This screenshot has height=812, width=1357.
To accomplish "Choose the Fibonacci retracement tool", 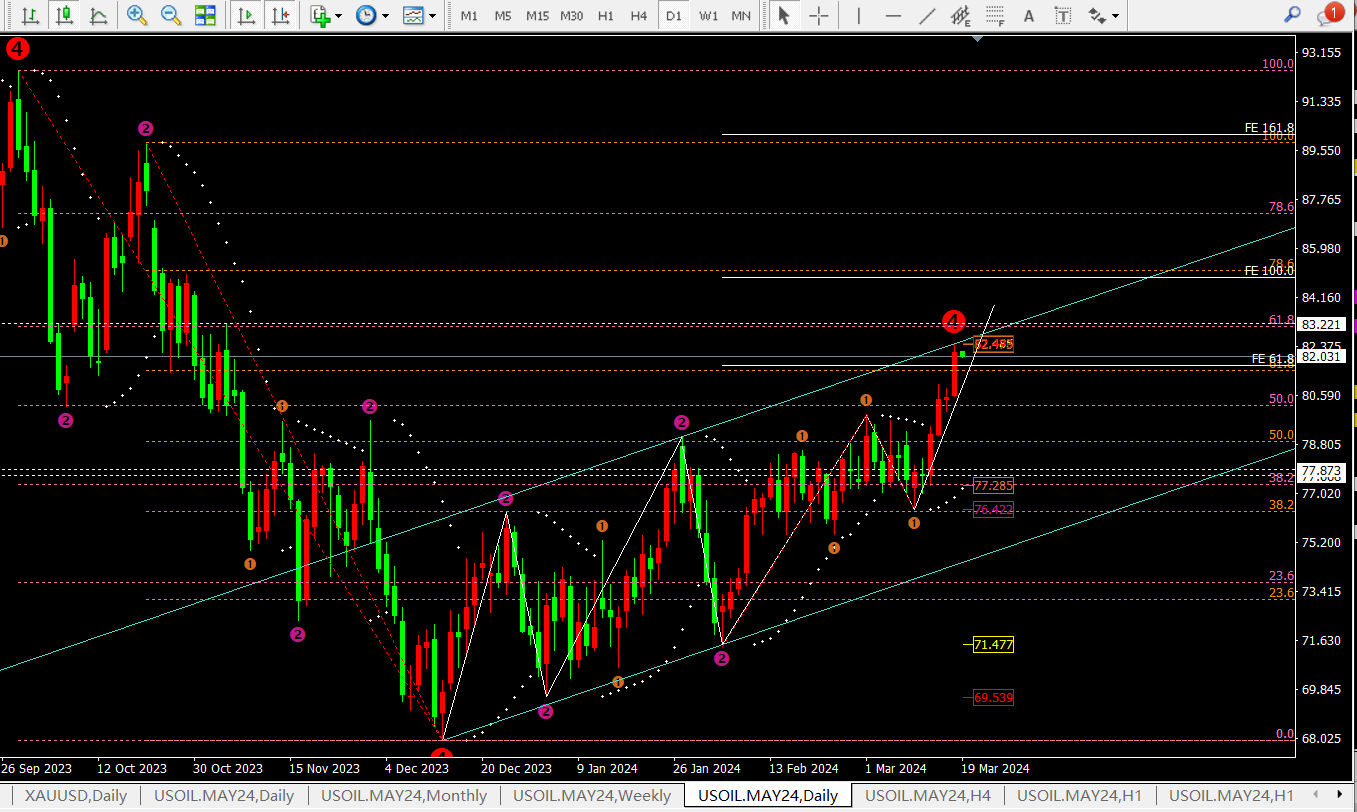I will click(995, 15).
